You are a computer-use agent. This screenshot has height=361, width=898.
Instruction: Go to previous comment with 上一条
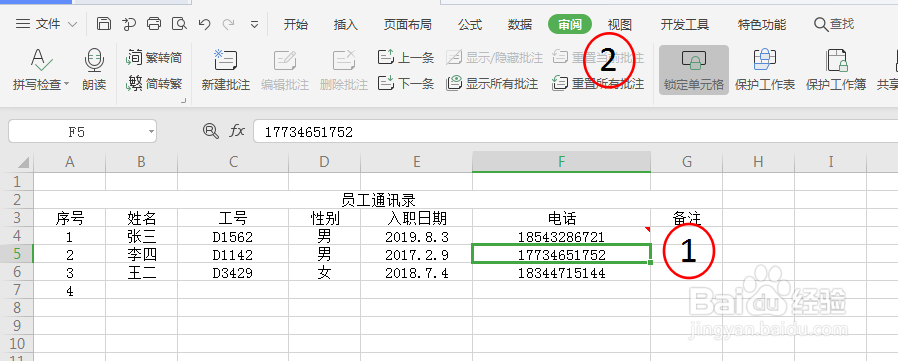click(x=406, y=57)
